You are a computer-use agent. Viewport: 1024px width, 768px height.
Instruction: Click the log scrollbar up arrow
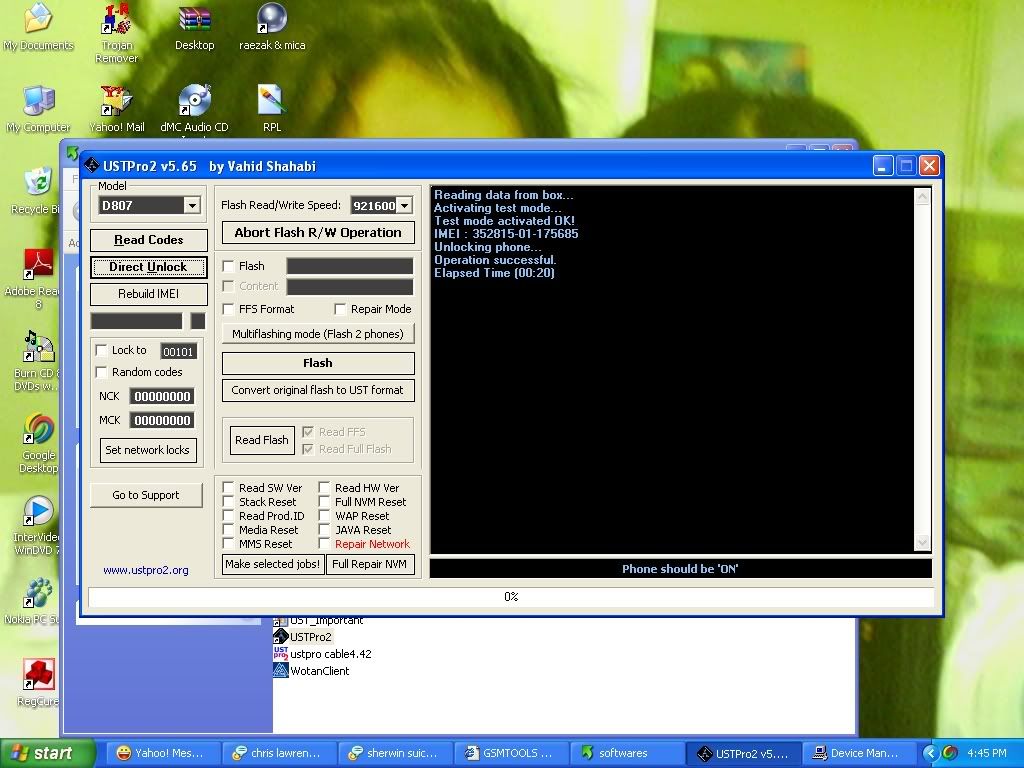922,197
